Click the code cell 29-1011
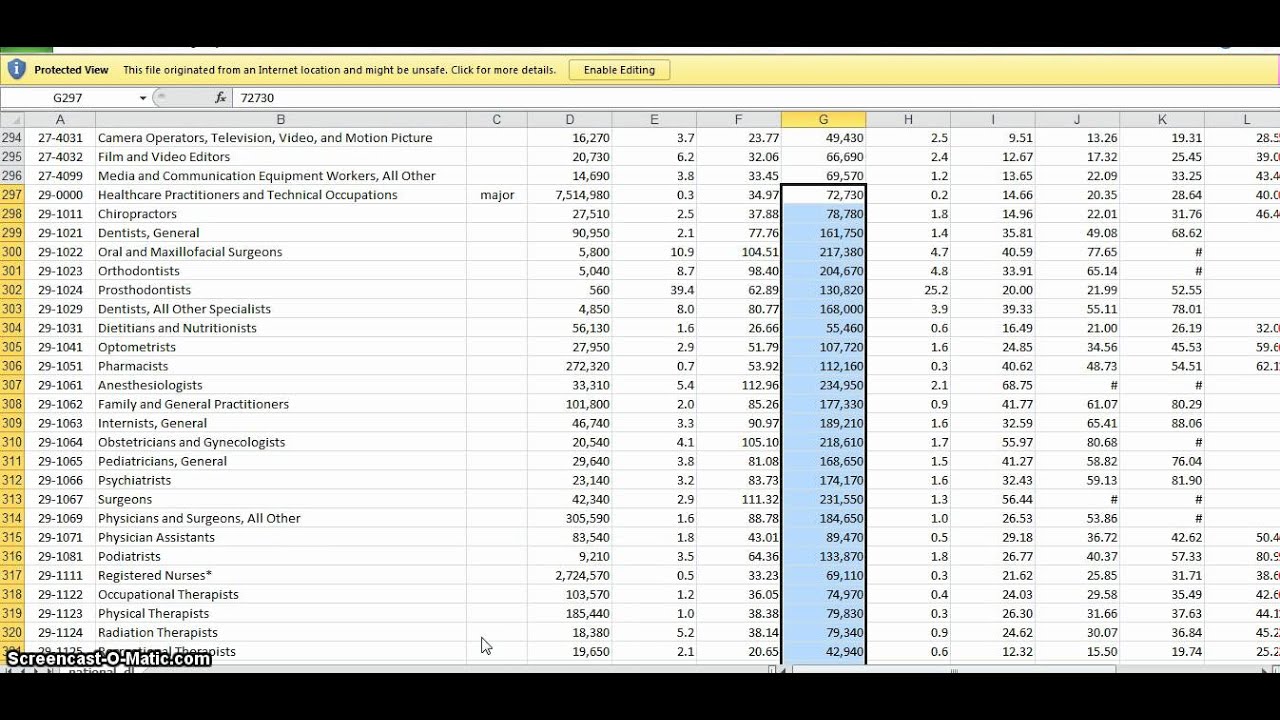Image resolution: width=1280 pixels, height=720 pixels. coord(60,214)
